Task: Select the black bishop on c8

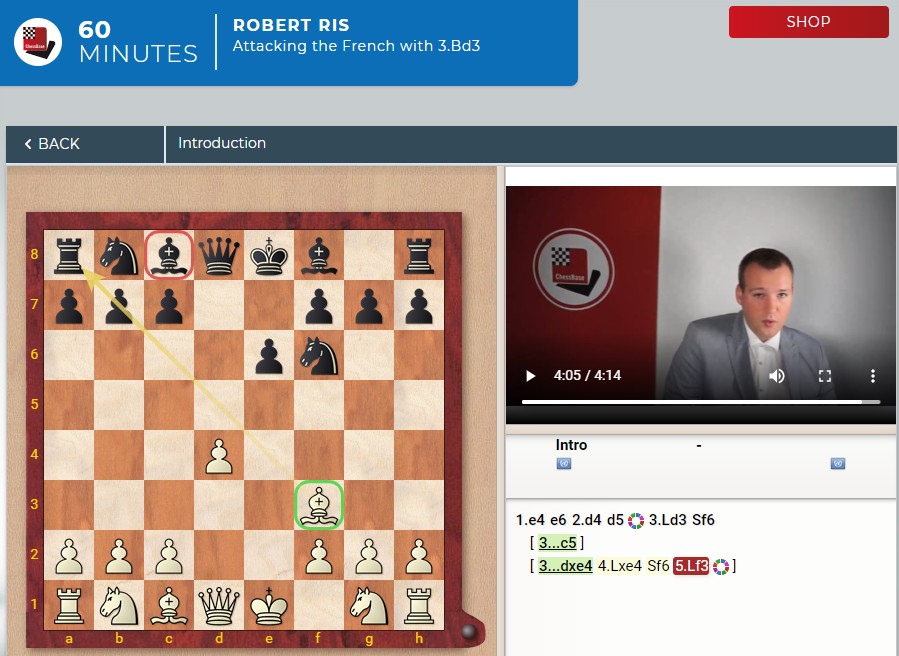Action: click(x=170, y=255)
